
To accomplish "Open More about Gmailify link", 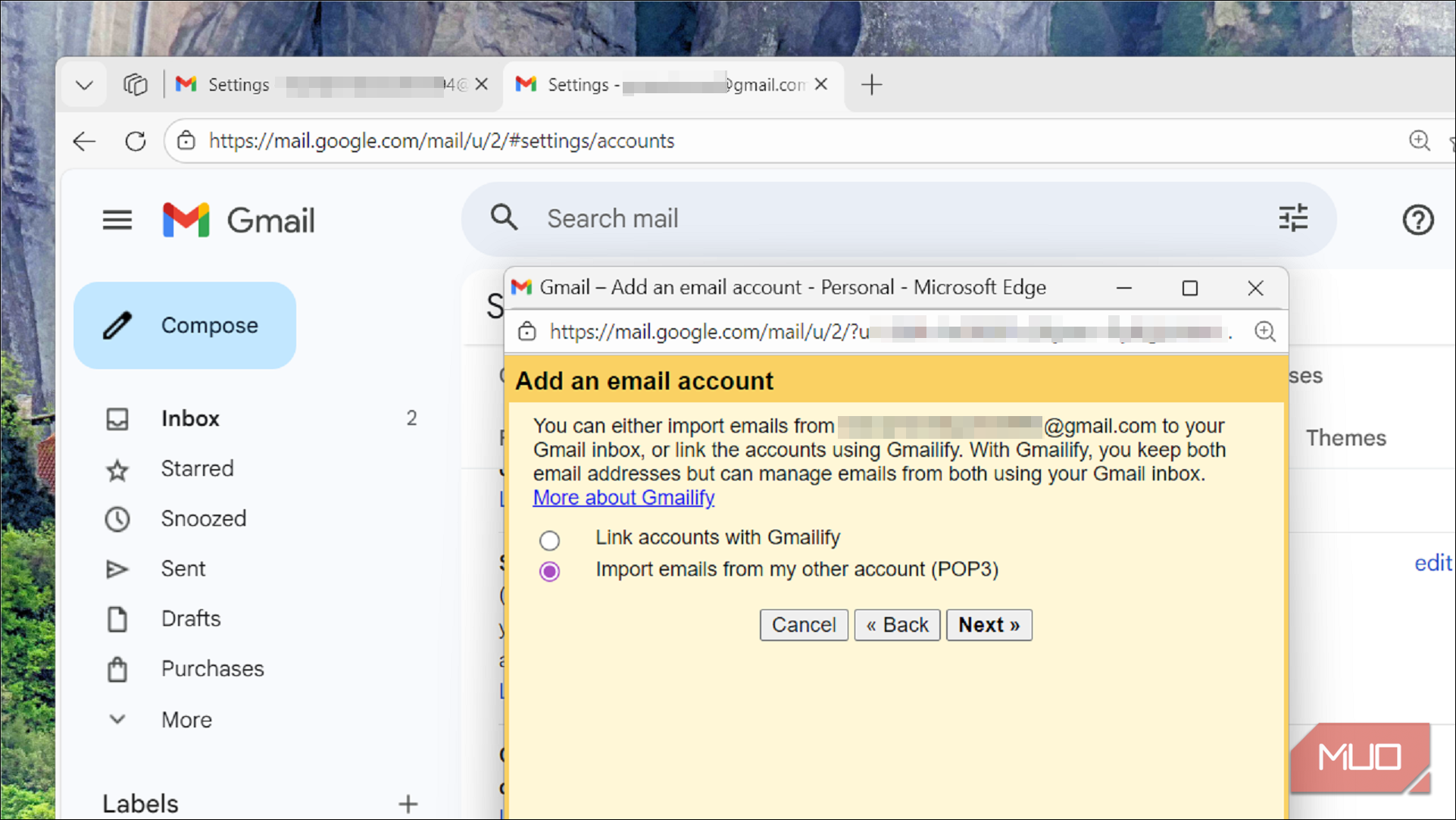I will coord(623,498).
